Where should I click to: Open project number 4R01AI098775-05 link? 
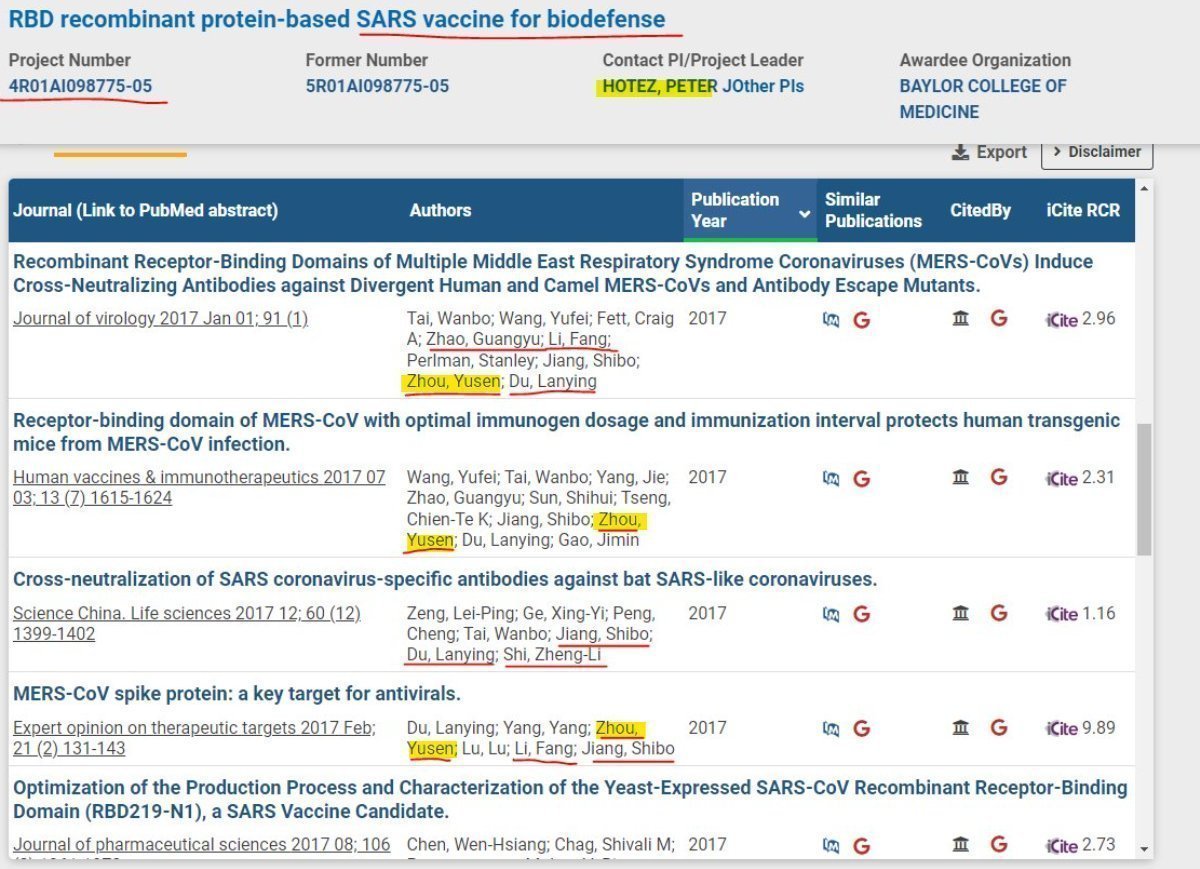tap(80, 86)
